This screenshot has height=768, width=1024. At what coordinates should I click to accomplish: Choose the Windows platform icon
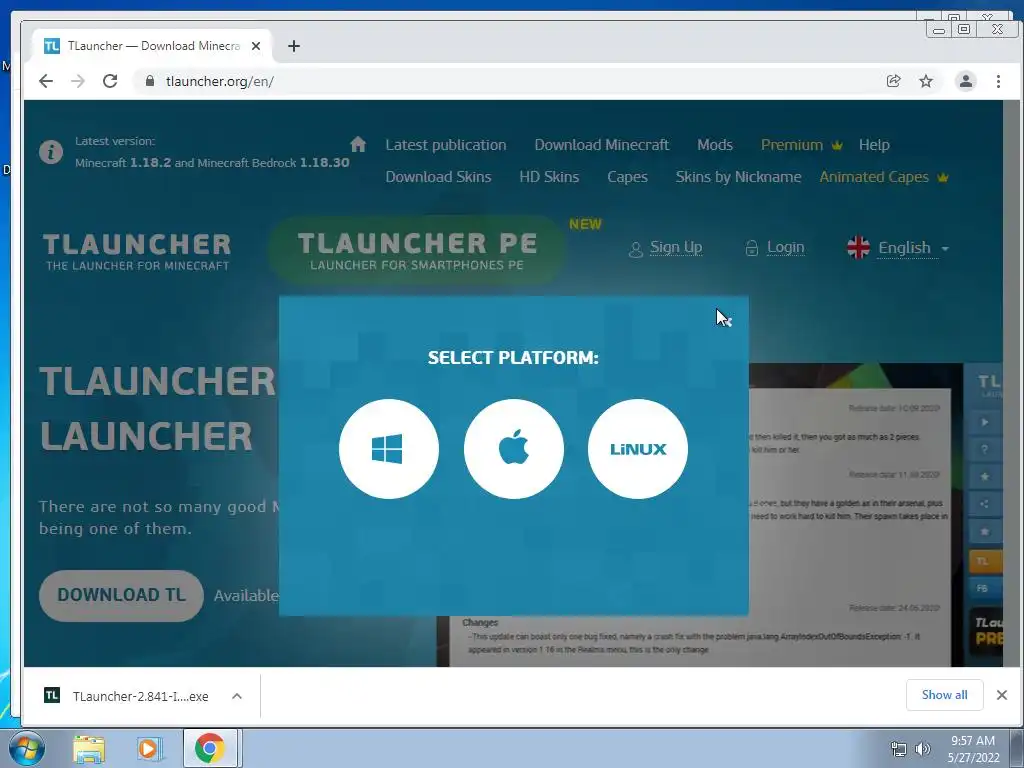[389, 449]
